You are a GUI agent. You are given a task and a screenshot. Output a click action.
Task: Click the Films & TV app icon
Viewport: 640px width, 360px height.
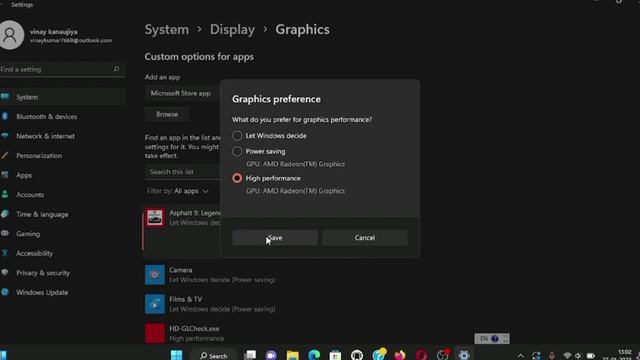click(155, 304)
